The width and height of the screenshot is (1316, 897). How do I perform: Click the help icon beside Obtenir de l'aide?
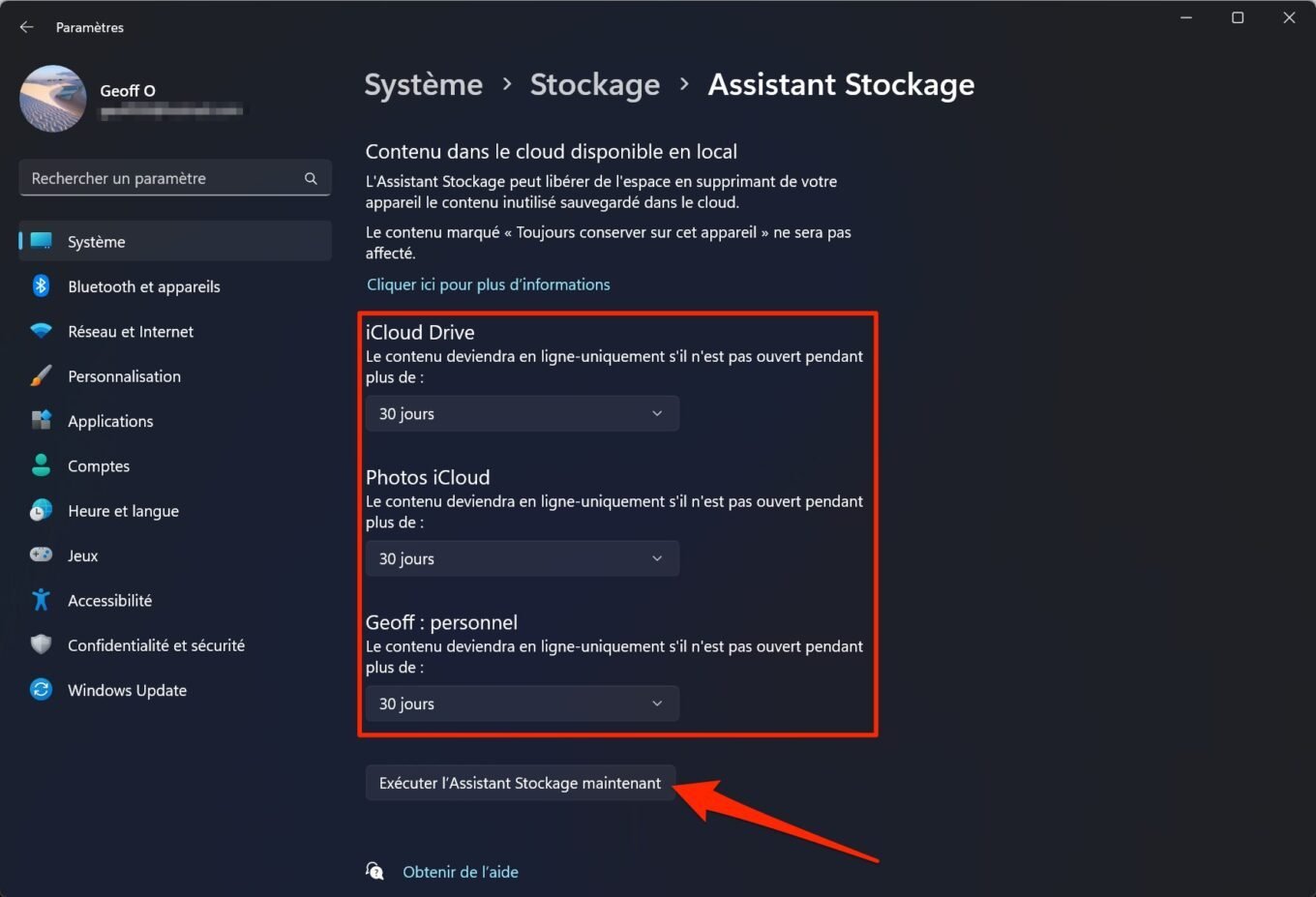click(x=374, y=871)
